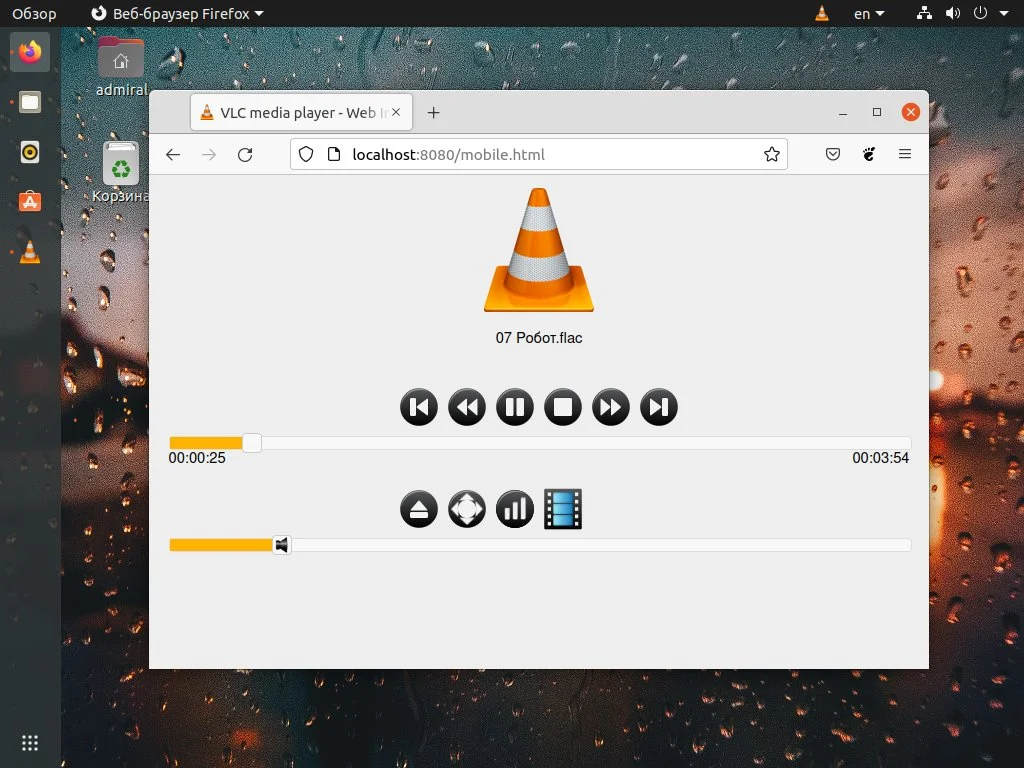Click the save to Pocket icon

[832, 154]
